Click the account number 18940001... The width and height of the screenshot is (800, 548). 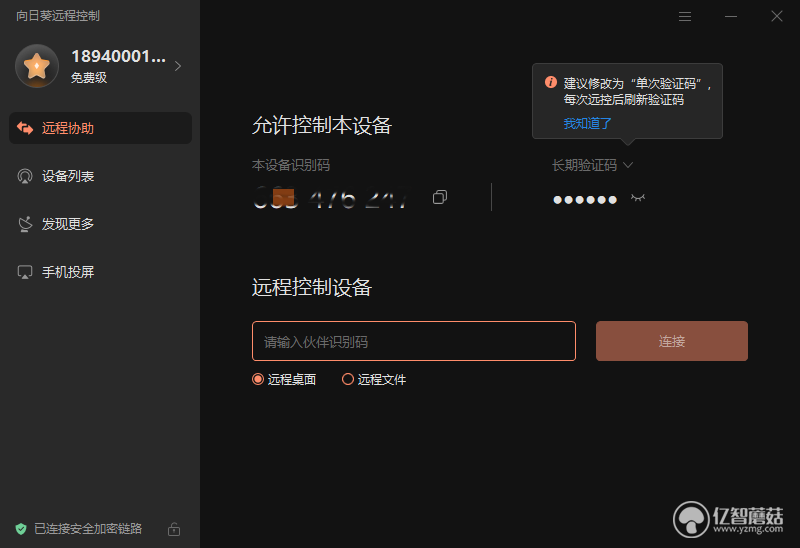(118, 56)
